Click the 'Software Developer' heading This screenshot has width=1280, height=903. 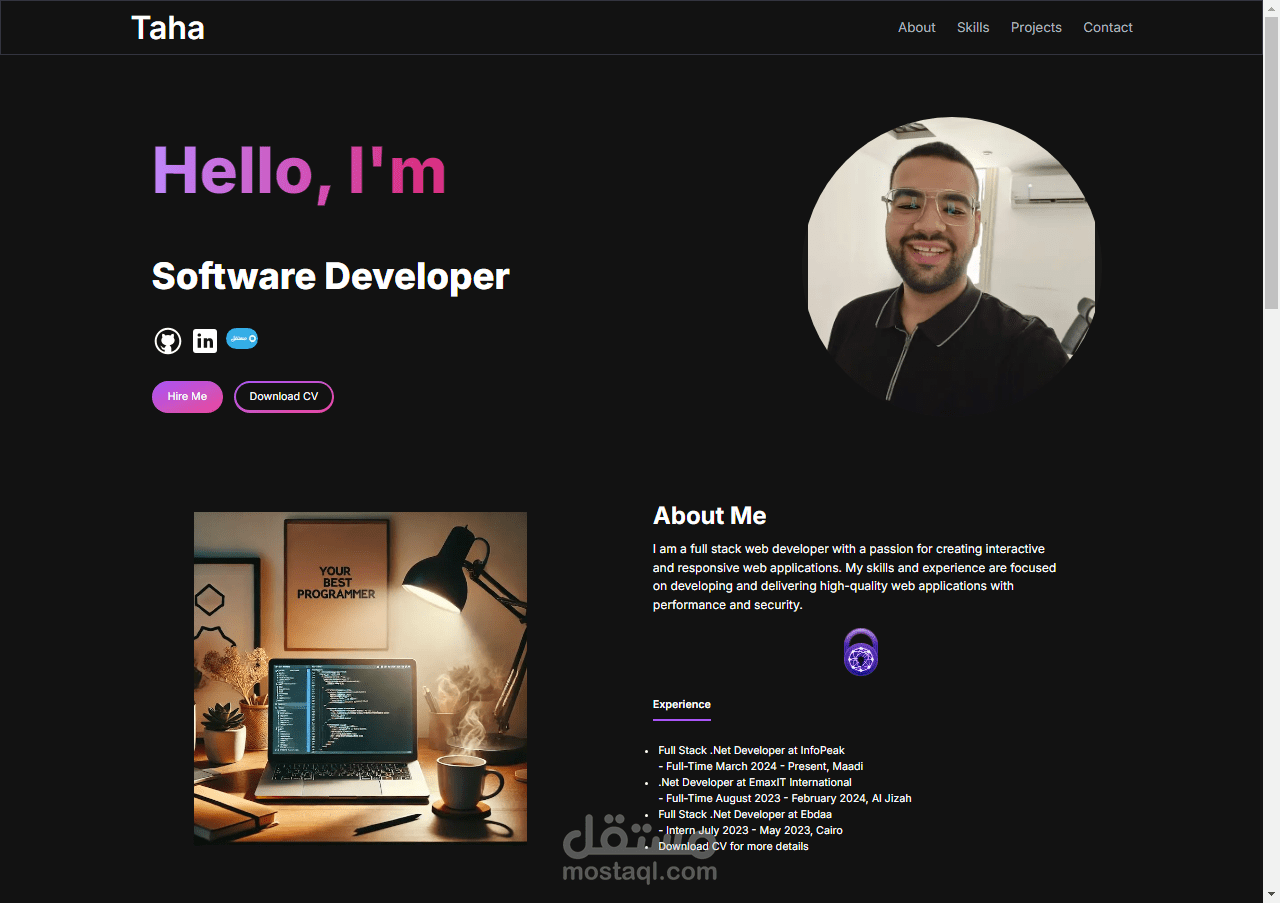(331, 276)
